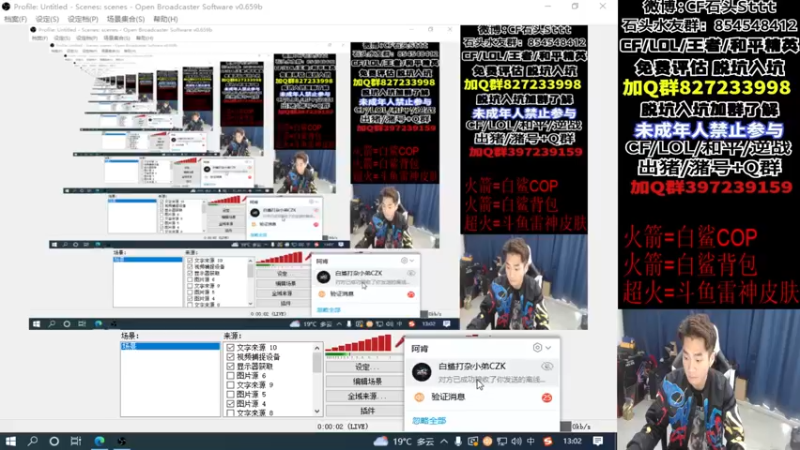Toggle the 中 input method indicator
The image size is (800, 450).
[531, 441]
